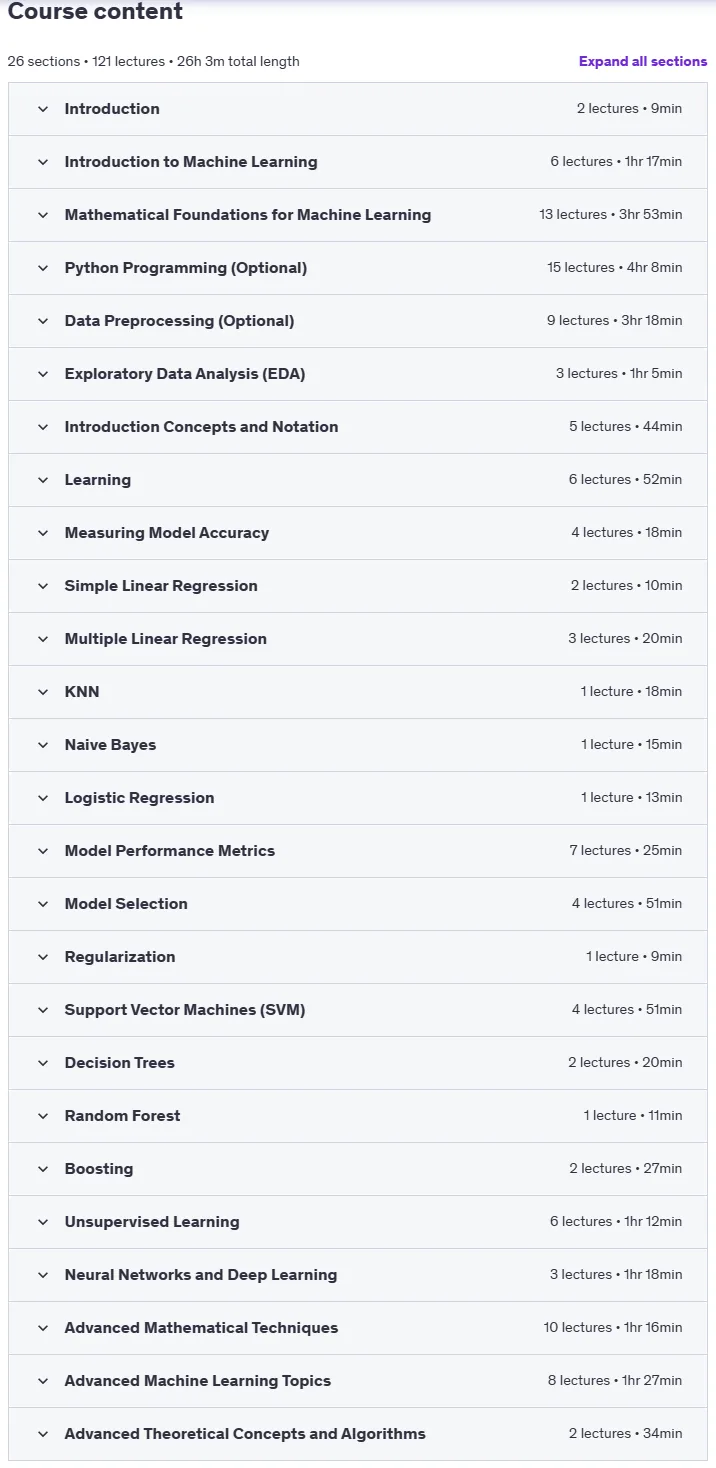Open Introduction Concepts and Notation section
The image size is (716, 1468).
(x=358, y=427)
